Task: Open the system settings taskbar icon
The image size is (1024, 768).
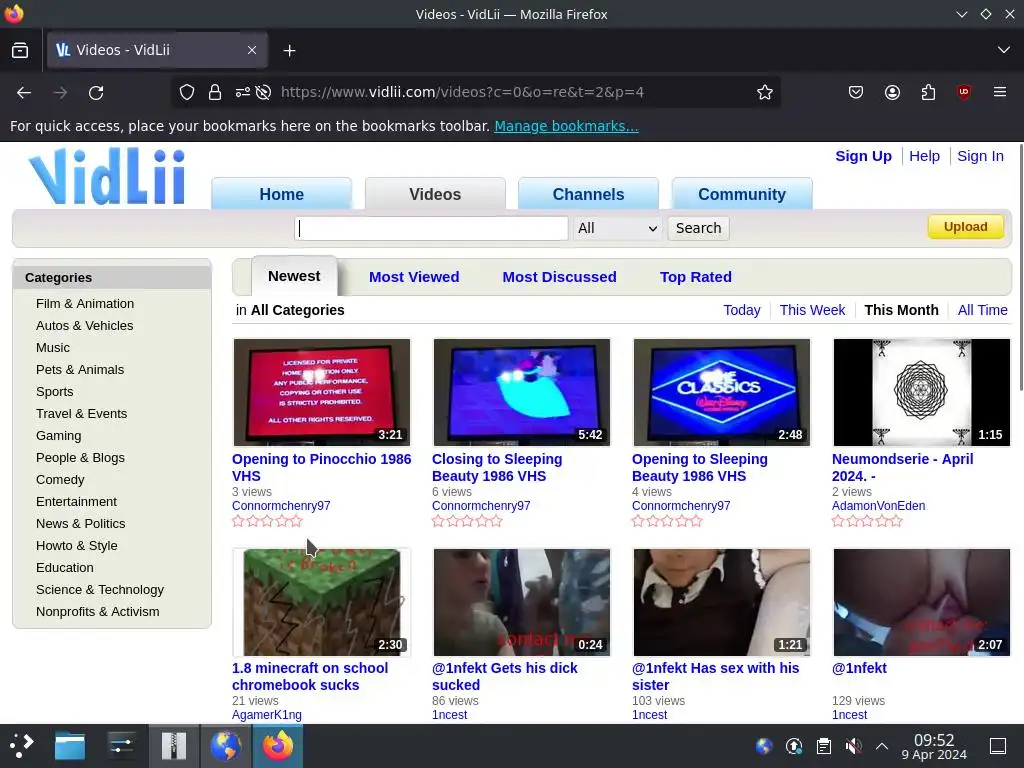Action: click(121, 745)
